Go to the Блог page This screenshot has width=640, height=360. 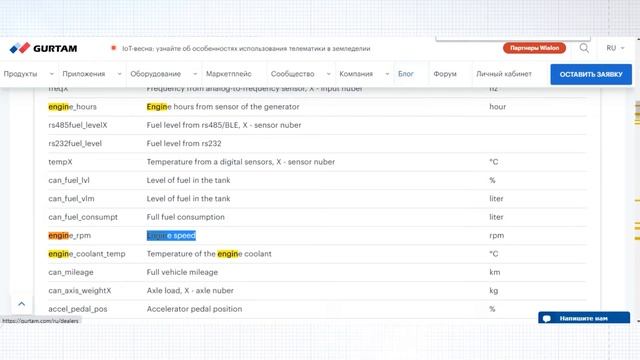406,74
